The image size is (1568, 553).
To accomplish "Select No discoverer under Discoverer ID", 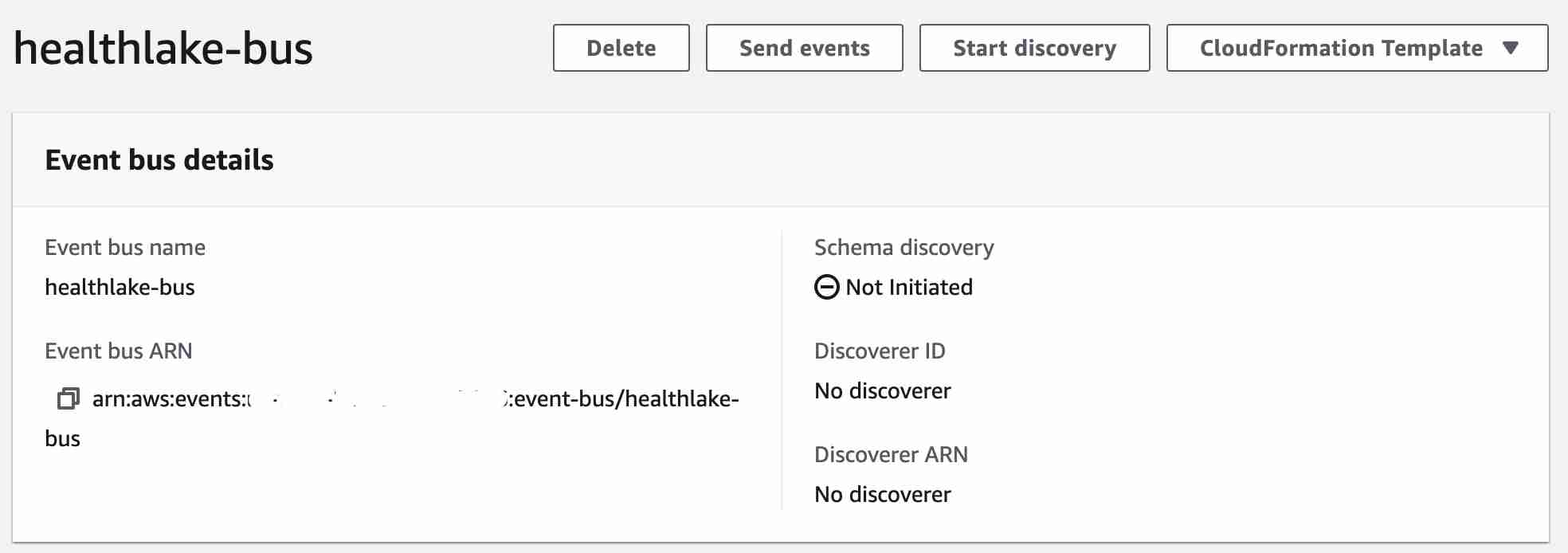I will pyautogui.click(x=882, y=391).
